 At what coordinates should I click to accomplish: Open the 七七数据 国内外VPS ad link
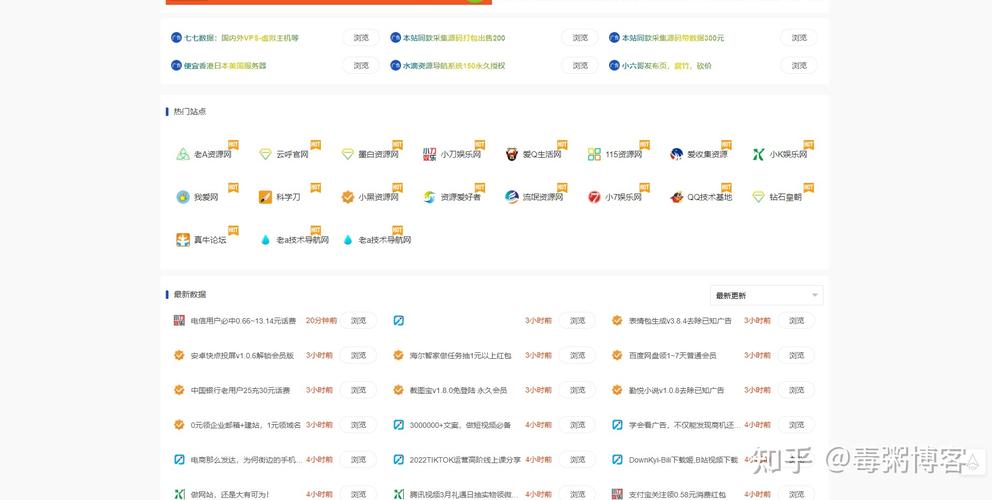tap(241, 38)
